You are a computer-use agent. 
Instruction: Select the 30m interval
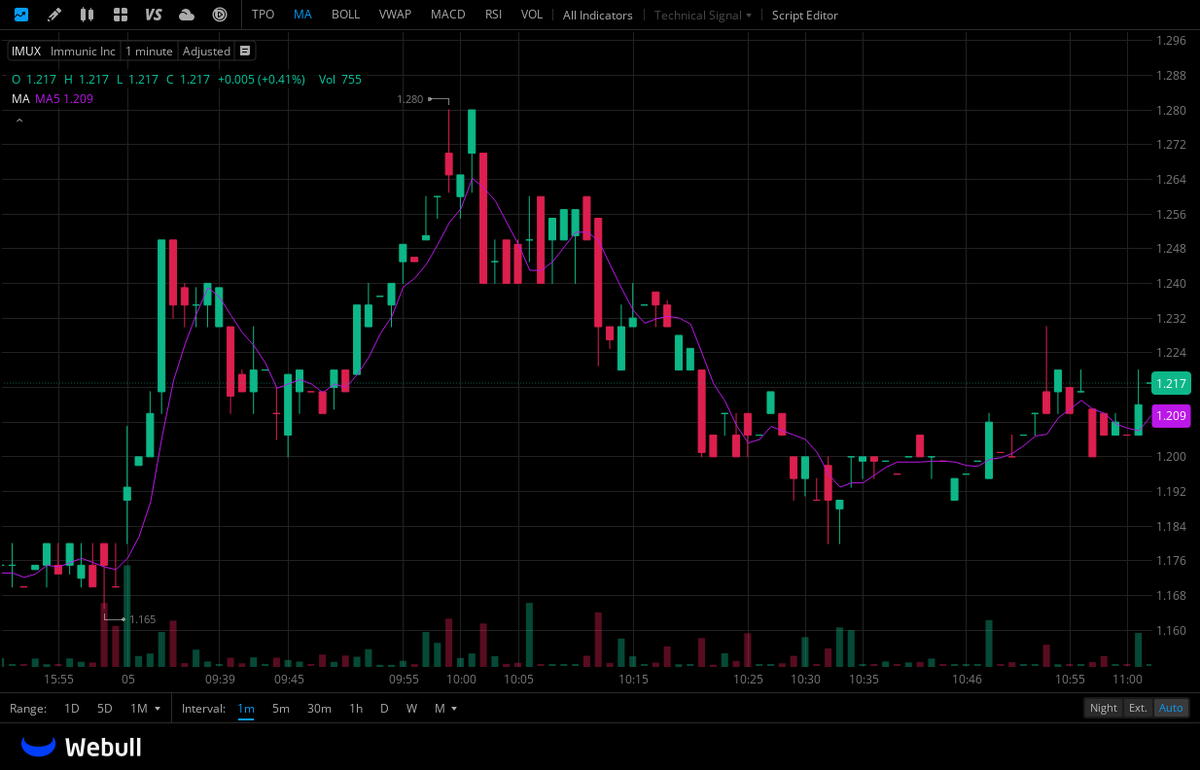[319, 708]
